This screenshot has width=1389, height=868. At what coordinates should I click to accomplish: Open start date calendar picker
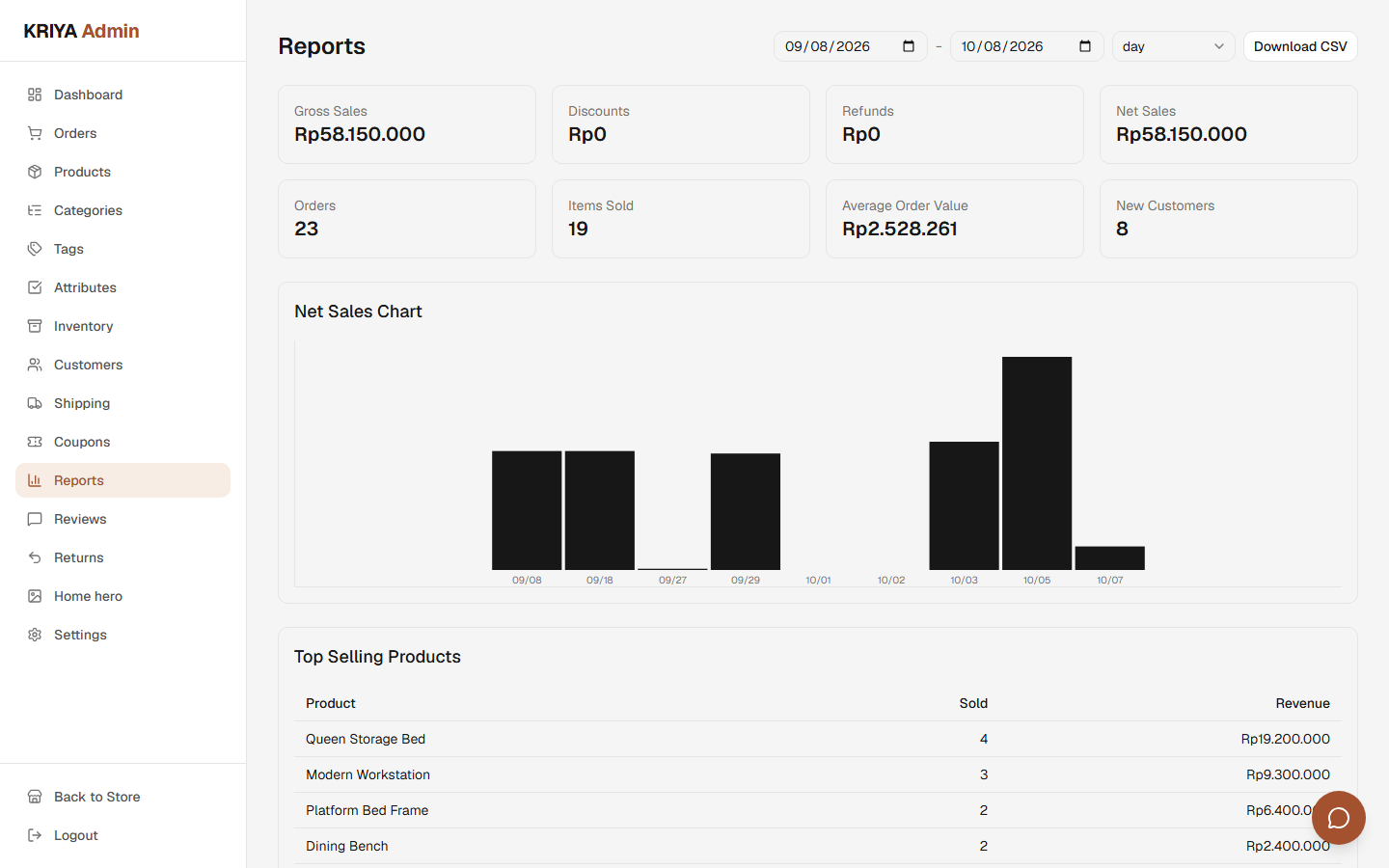click(909, 46)
